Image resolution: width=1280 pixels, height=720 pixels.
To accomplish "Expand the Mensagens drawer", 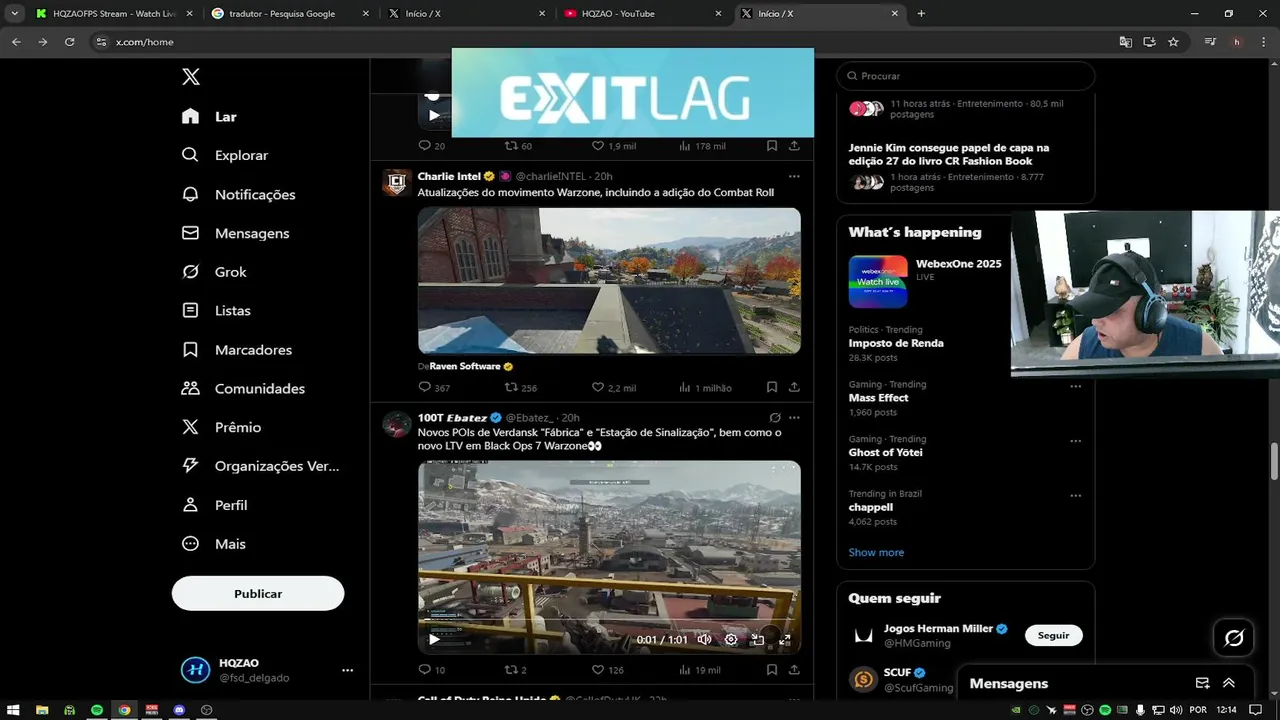I will point(1229,683).
